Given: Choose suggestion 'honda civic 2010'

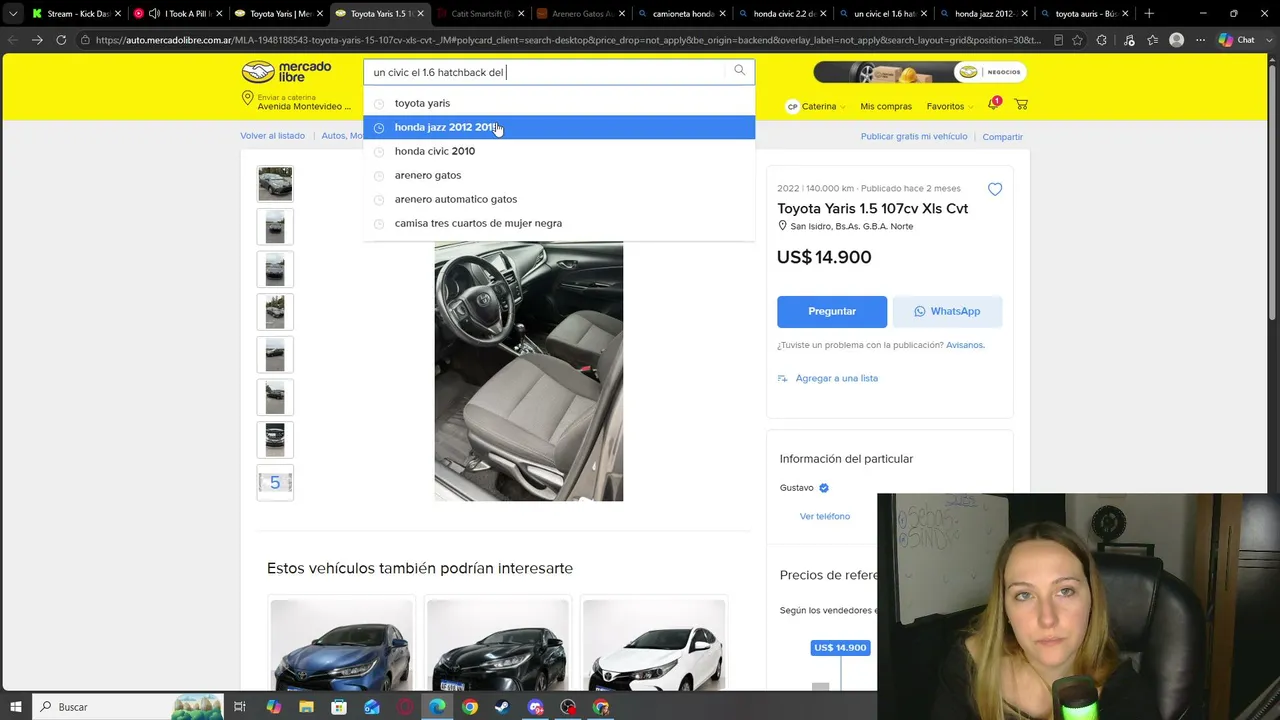Looking at the screenshot, I should click(559, 151).
